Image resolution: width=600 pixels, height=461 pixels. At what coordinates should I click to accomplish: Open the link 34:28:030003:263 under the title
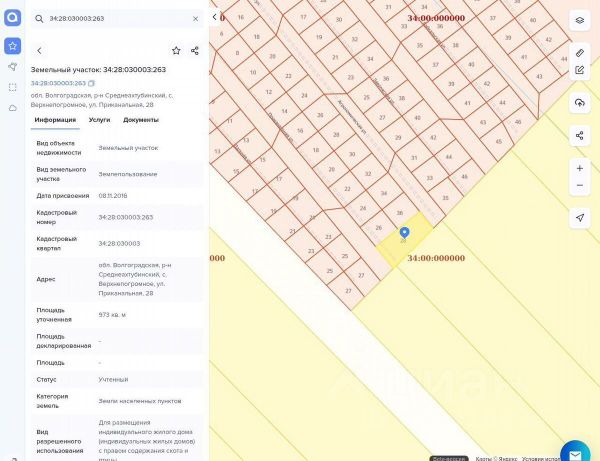(x=58, y=83)
